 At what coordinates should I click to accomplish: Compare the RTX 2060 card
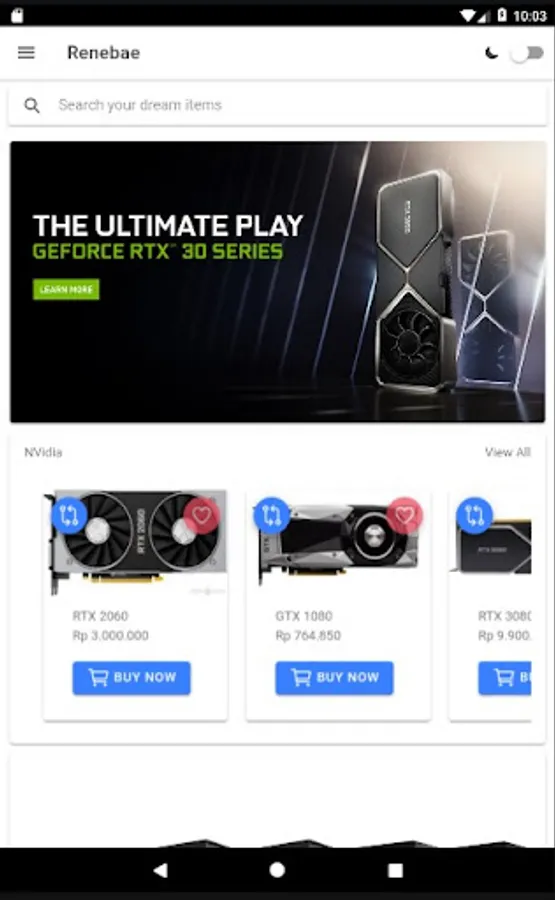[x=69, y=515]
